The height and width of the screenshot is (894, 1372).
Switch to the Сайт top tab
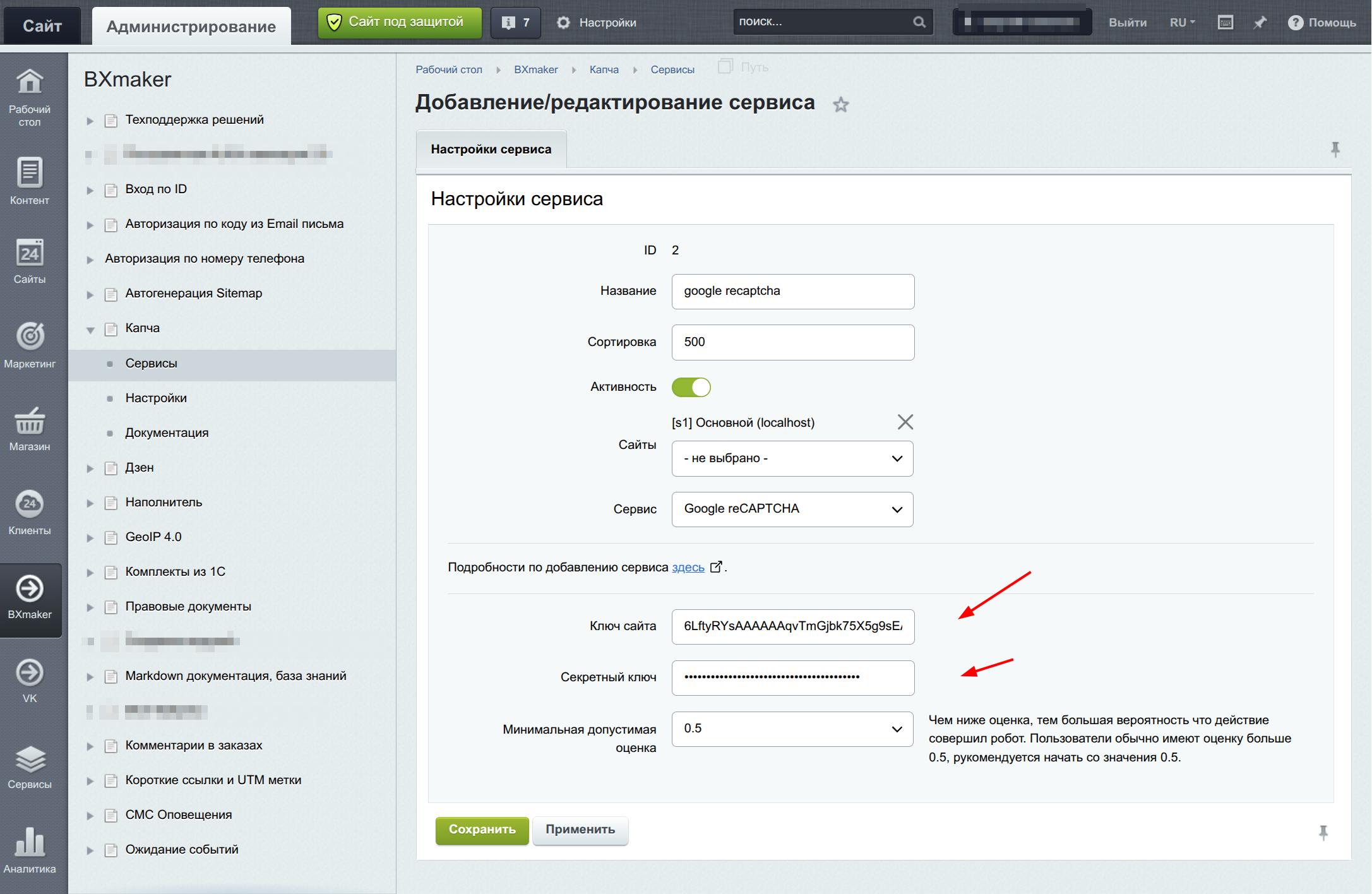(42, 26)
